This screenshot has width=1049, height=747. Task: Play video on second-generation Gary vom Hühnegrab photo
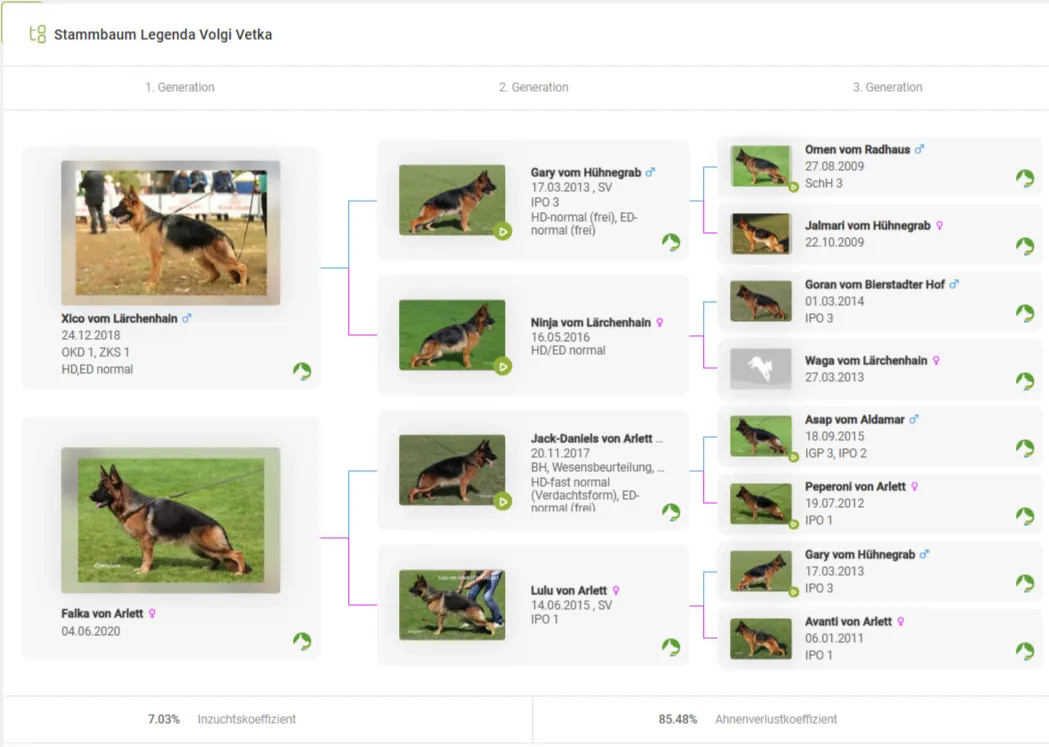click(x=503, y=231)
